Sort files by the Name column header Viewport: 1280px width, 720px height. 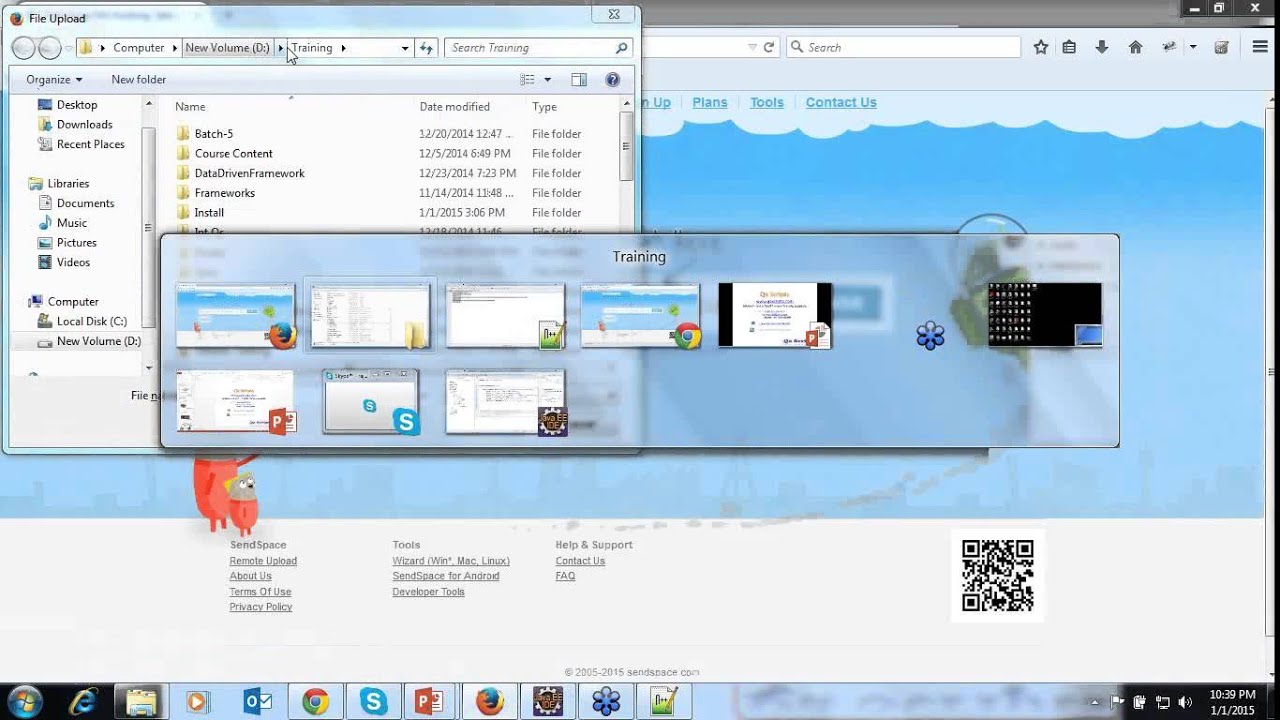click(190, 107)
